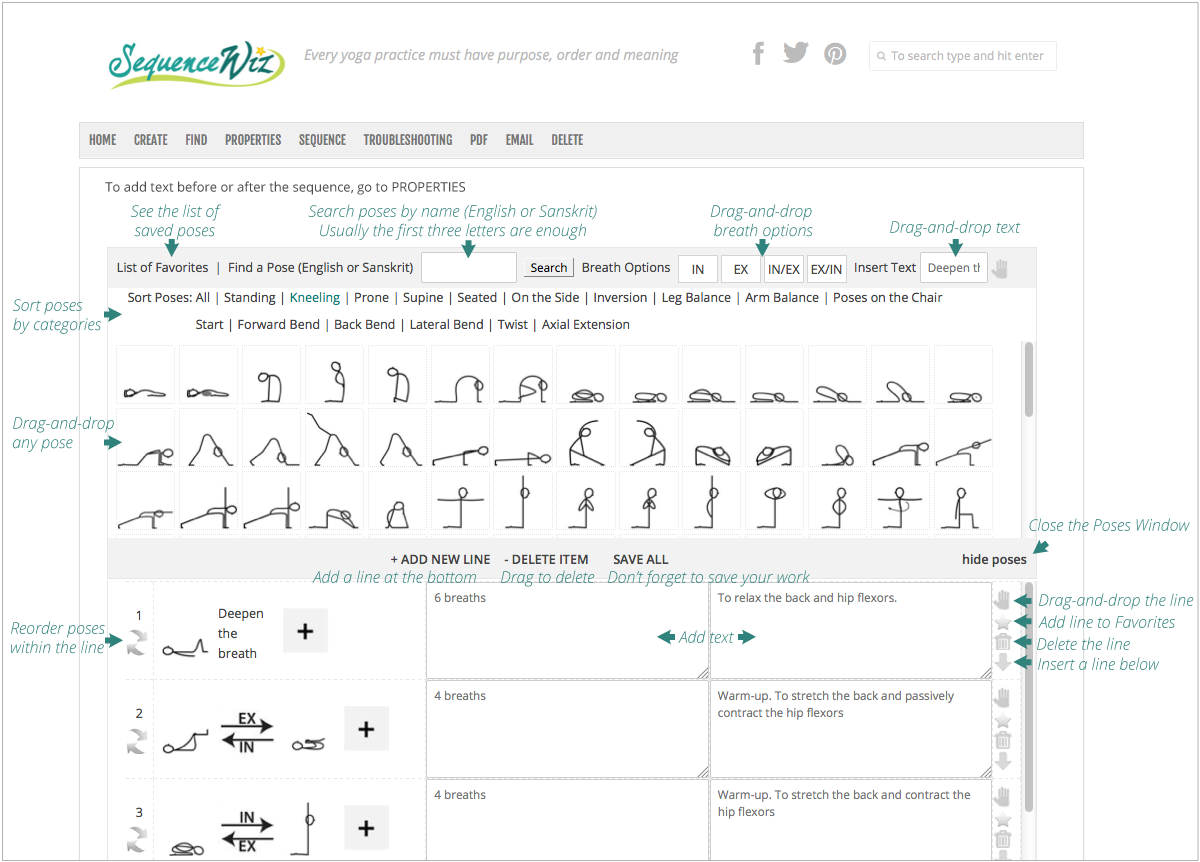The image size is (1200, 862).
Task: Add line 3 to Favorites star
Action: pyautogui.click(x=1003, y=819)
